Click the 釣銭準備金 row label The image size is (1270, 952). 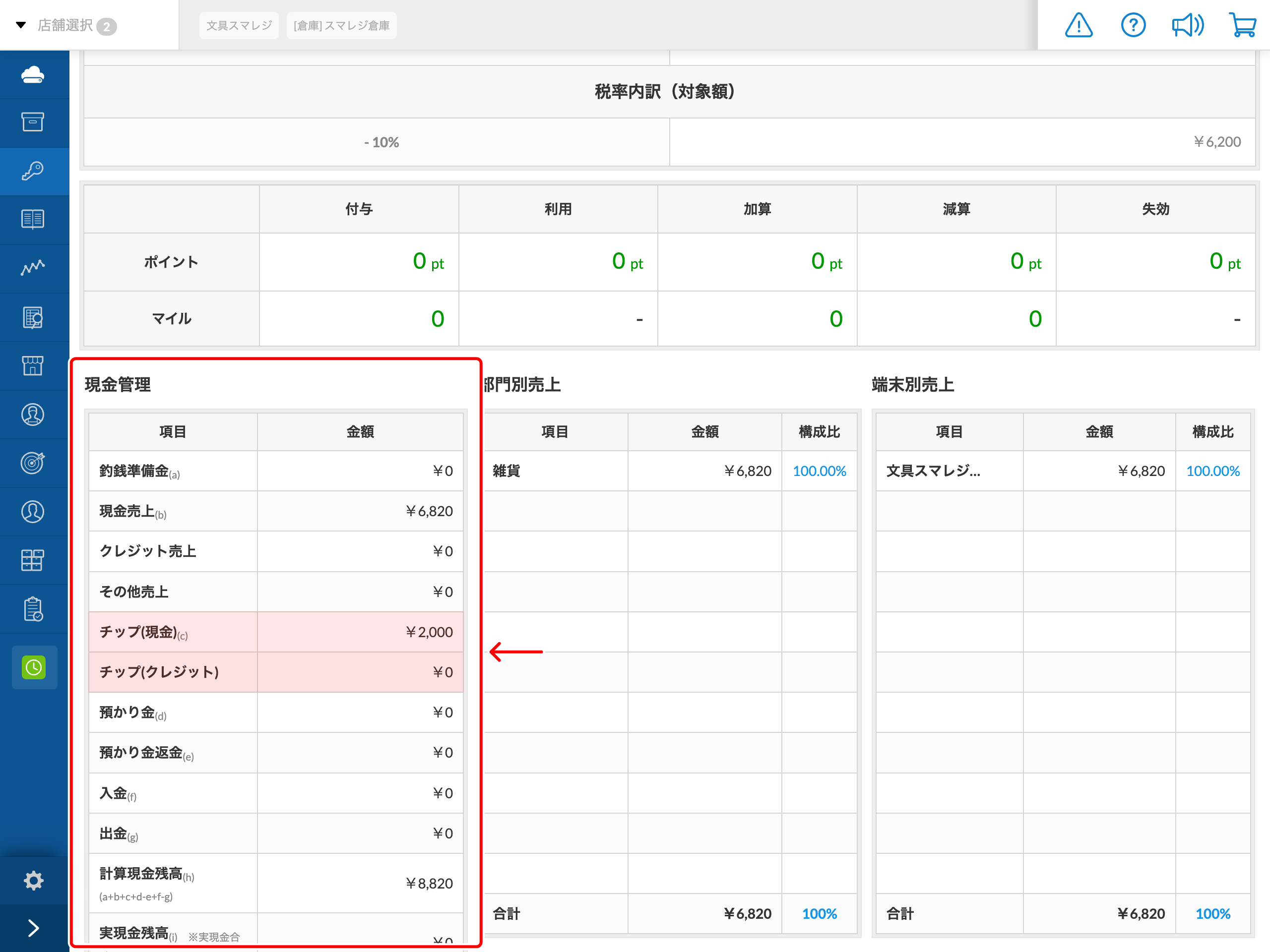[139, 472]
